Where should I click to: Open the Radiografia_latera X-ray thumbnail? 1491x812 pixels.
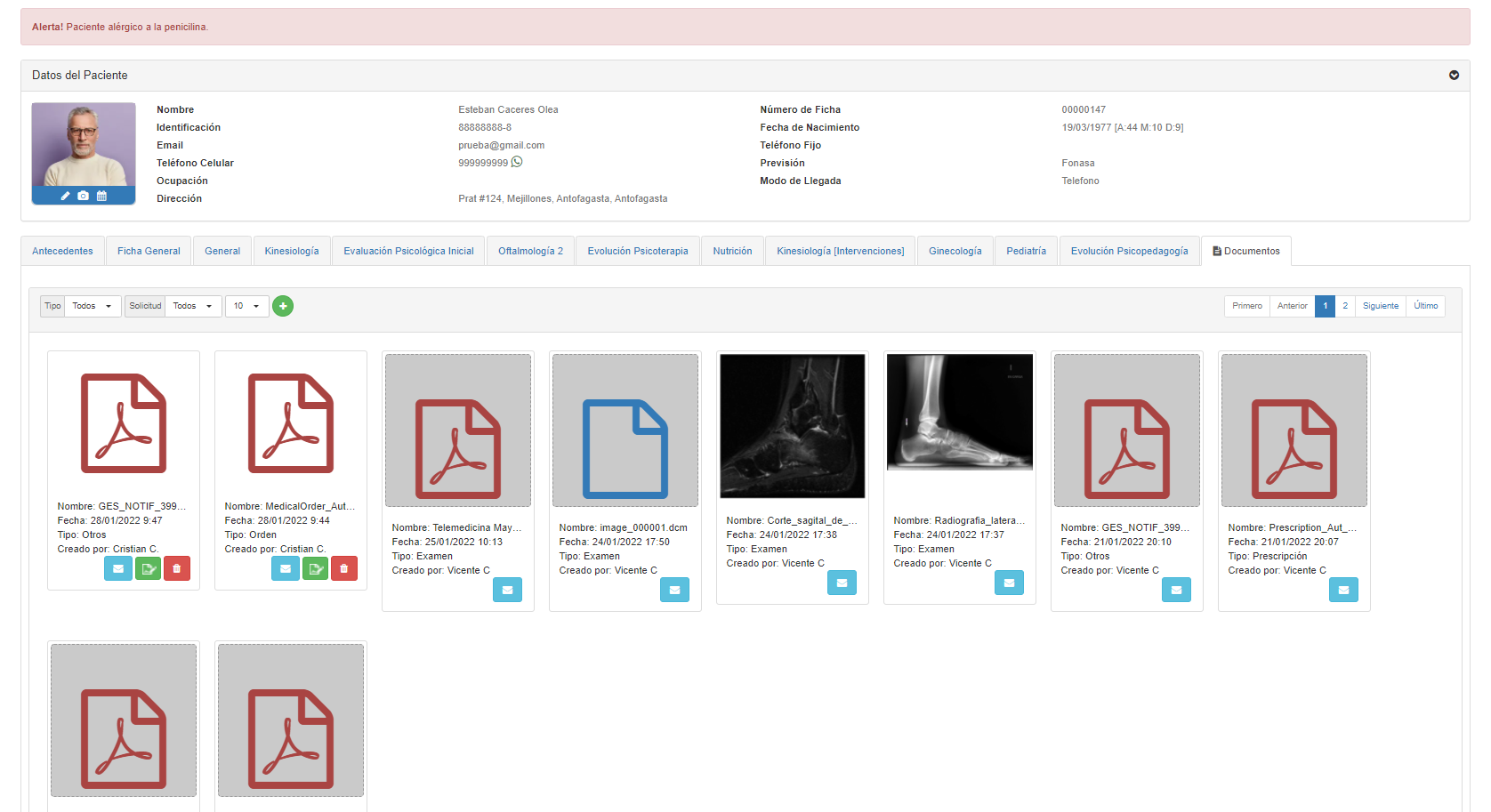click(x=960, y=412)
